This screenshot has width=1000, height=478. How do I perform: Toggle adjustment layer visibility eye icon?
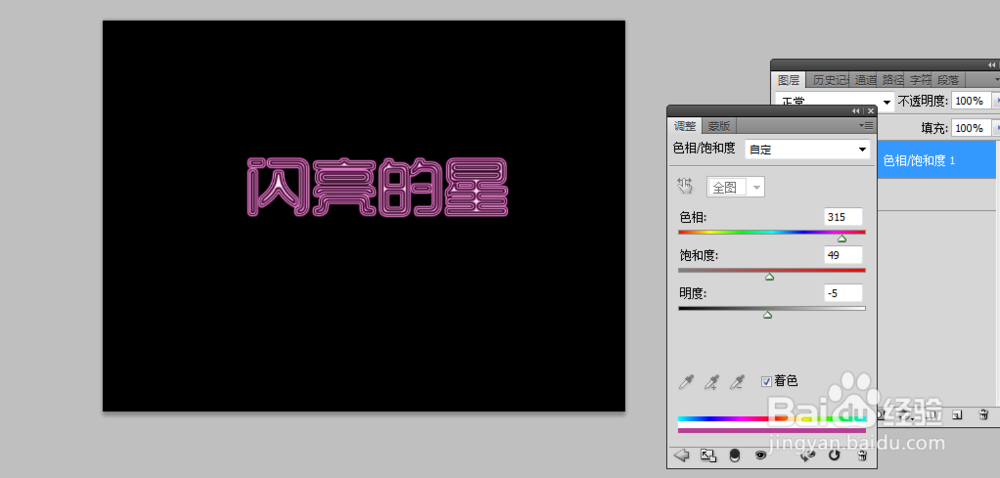click(x=760, y=455)
